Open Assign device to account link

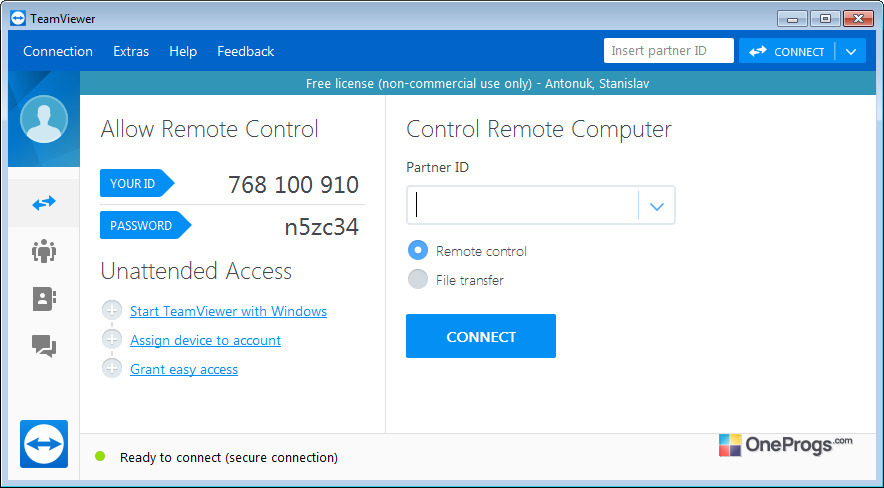[x=205, y=340]
